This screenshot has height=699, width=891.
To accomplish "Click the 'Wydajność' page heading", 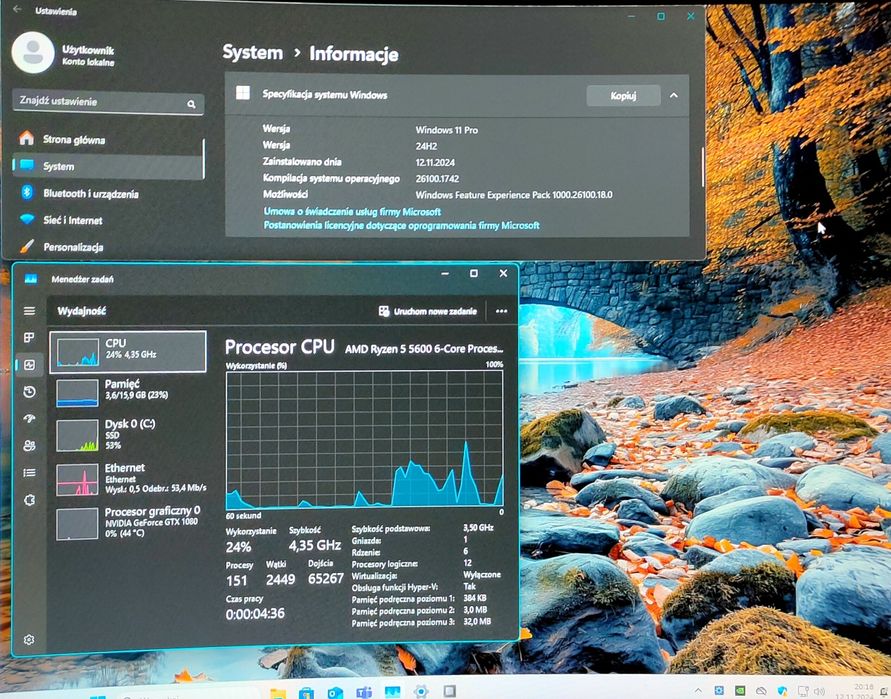I will pos(82,311).
